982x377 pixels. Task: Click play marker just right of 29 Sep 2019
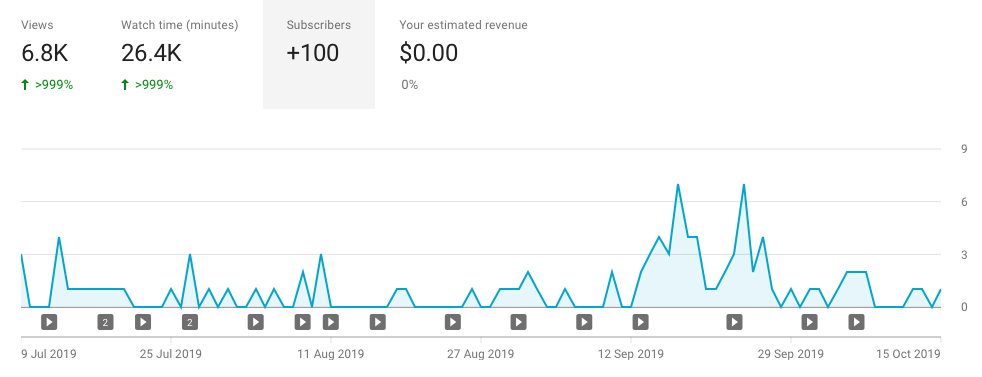click(x=810, y=323)
